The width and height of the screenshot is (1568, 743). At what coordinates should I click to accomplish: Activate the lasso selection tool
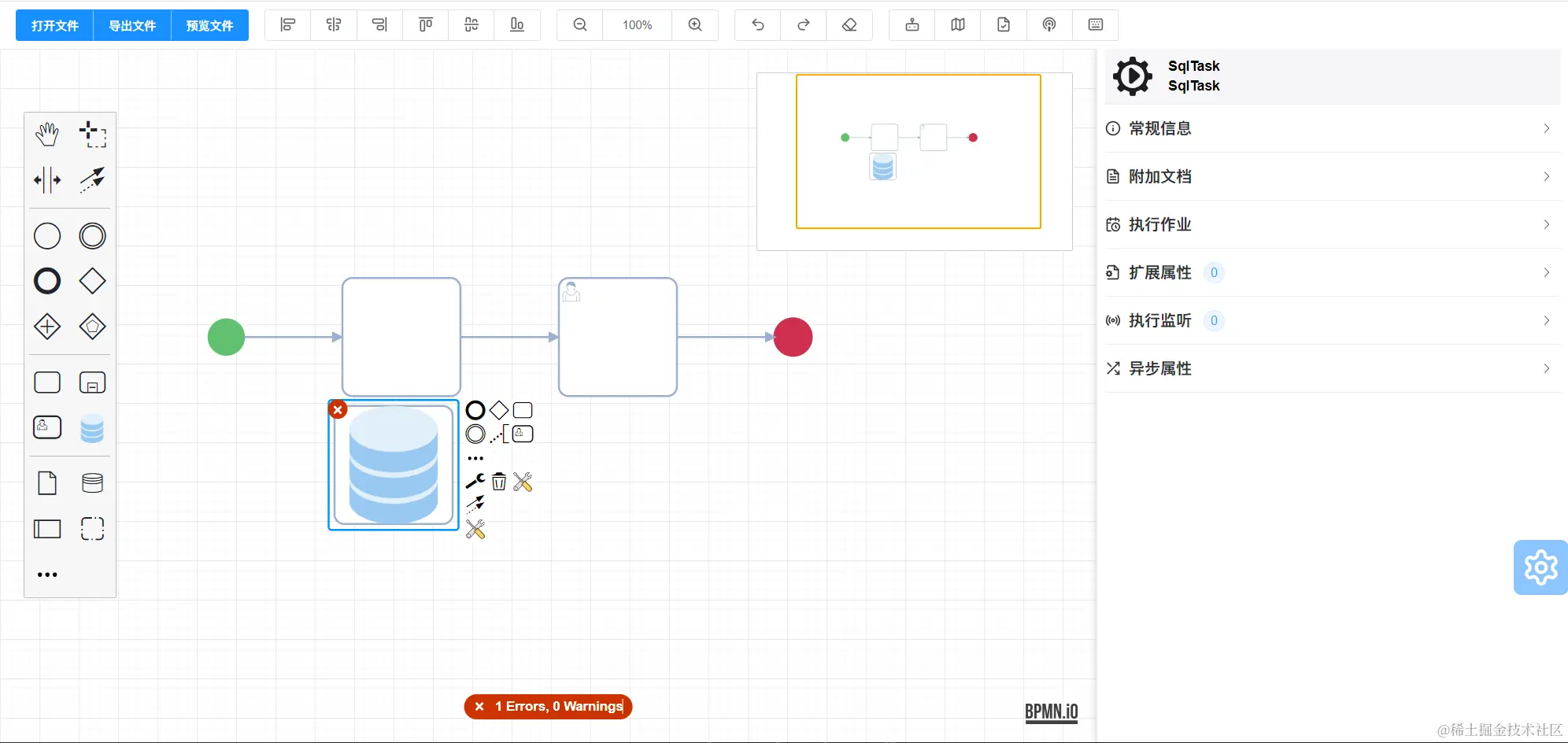(x=93, y=135)
